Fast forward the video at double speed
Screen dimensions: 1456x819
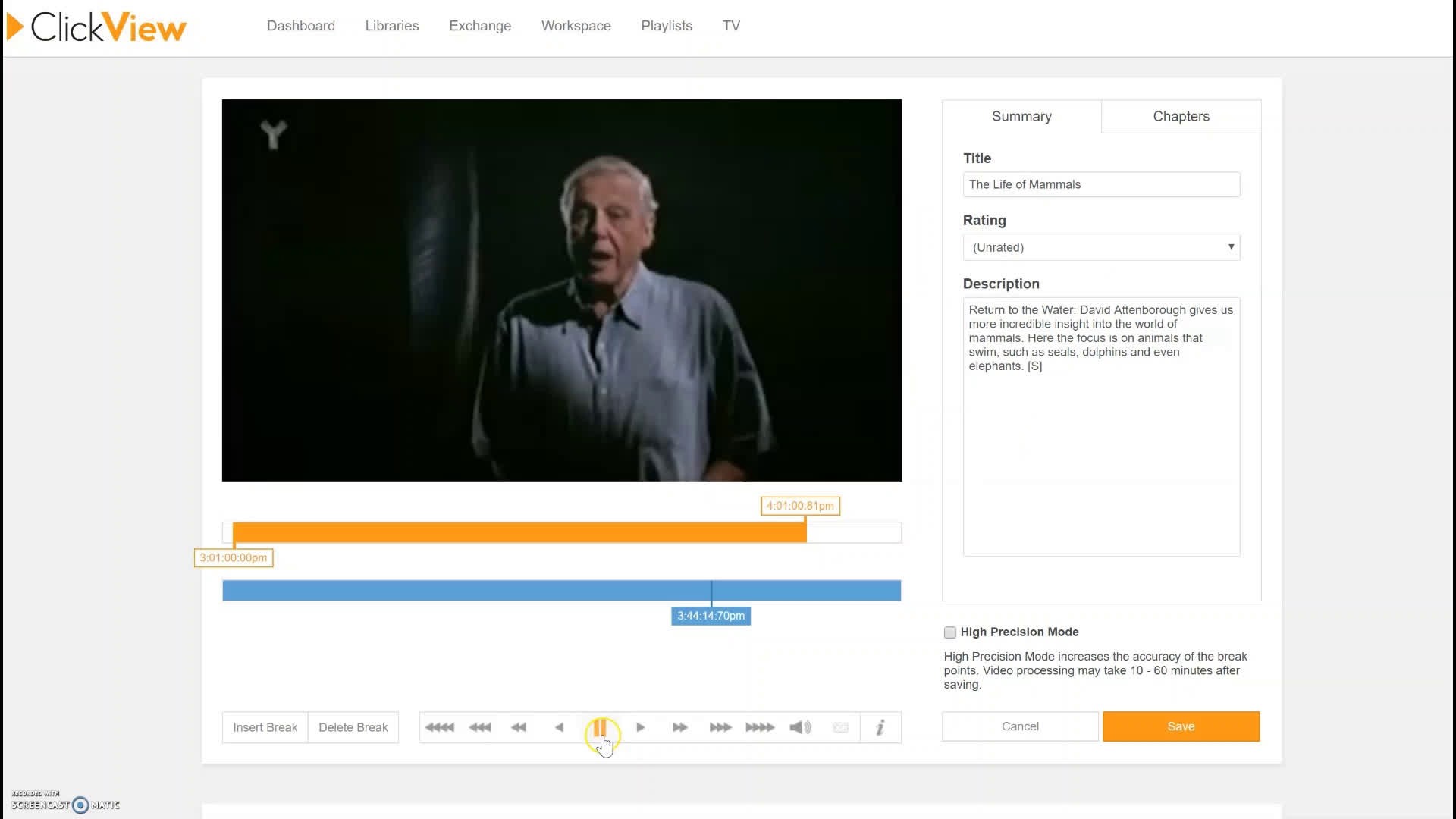[680, 726]
